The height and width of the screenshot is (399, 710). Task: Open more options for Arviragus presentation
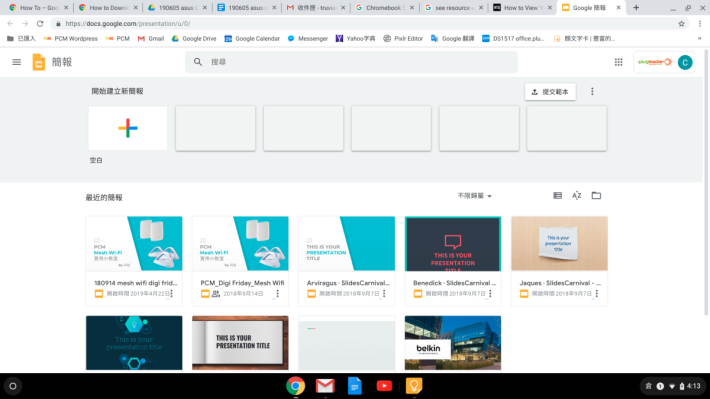coord(384,293)
